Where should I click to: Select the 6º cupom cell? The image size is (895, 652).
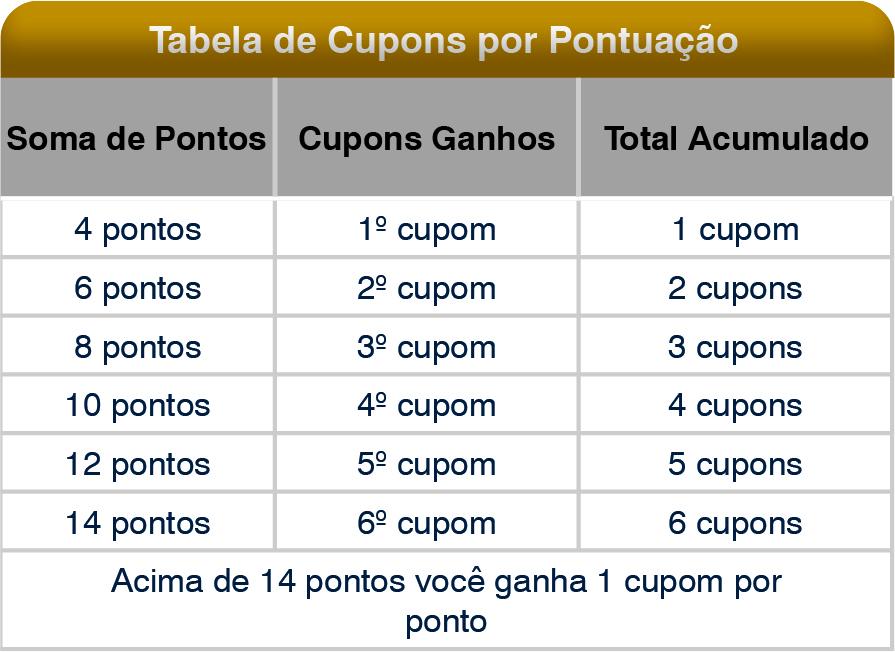(426, 523)
